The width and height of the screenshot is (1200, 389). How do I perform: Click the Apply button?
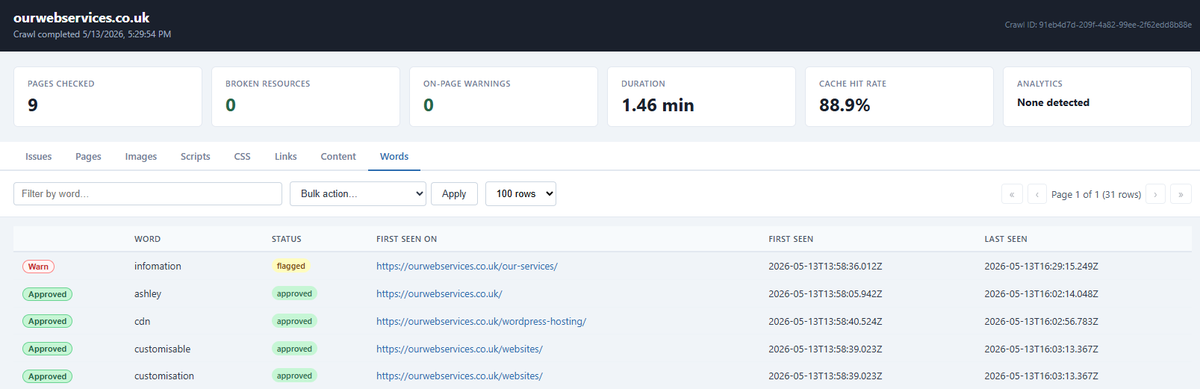click(x=454, y=194)
